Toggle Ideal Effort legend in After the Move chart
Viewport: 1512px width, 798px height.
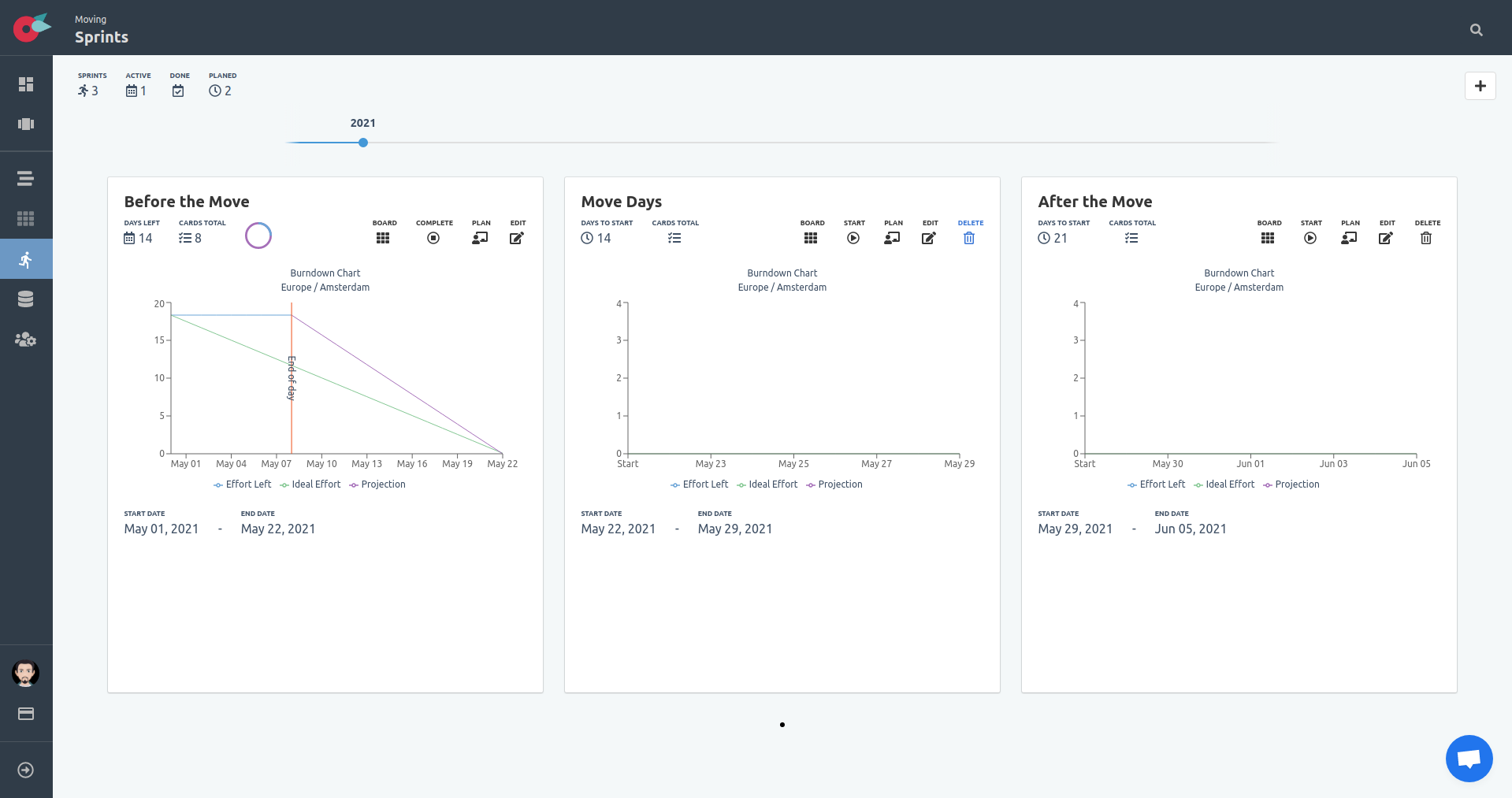click(x=1224, y=484)
